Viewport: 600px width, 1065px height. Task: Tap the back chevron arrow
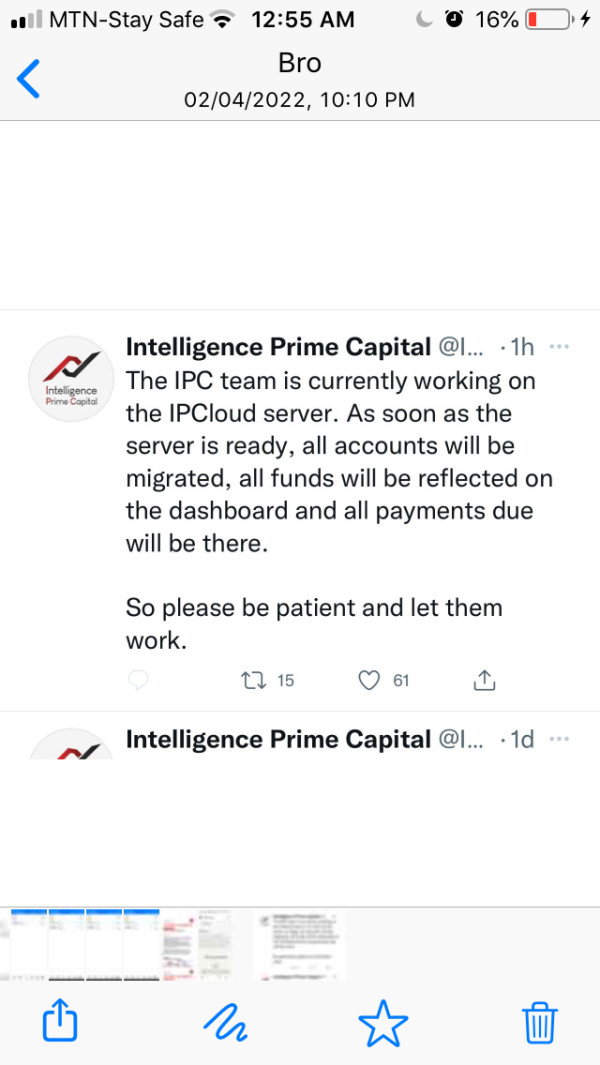[30, 79]
